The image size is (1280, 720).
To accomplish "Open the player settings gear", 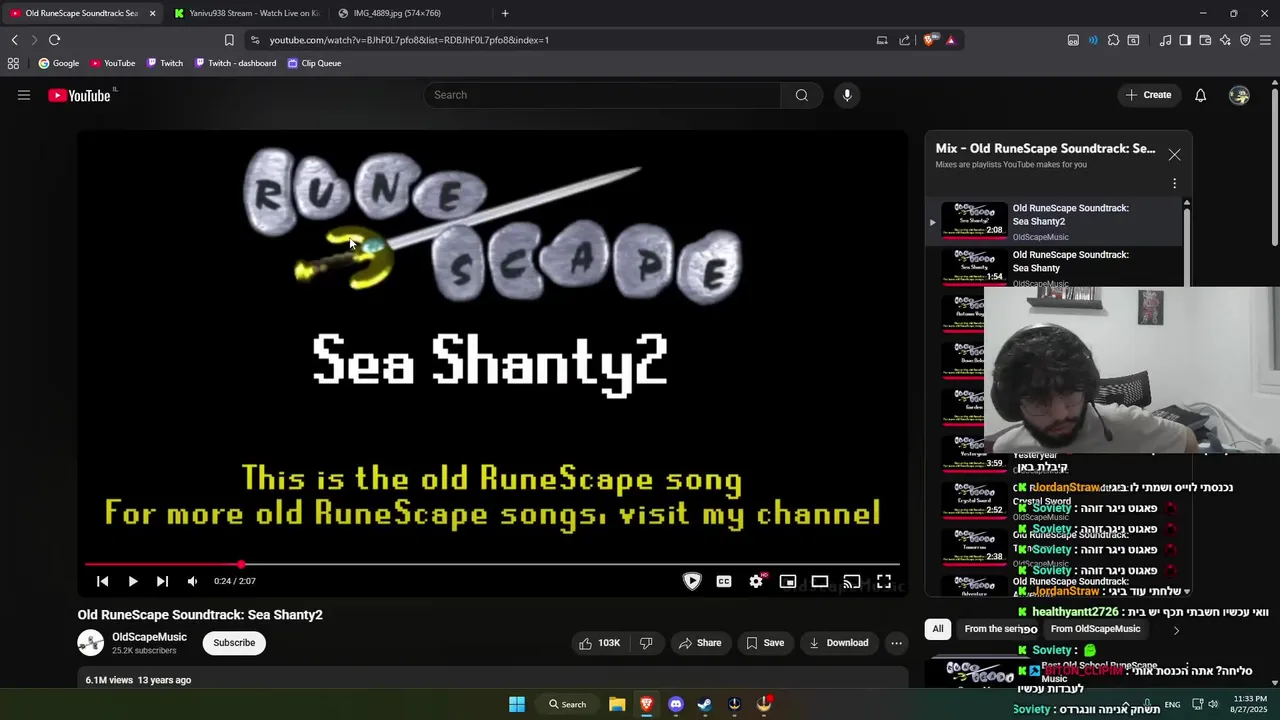I will coord(756,581).
